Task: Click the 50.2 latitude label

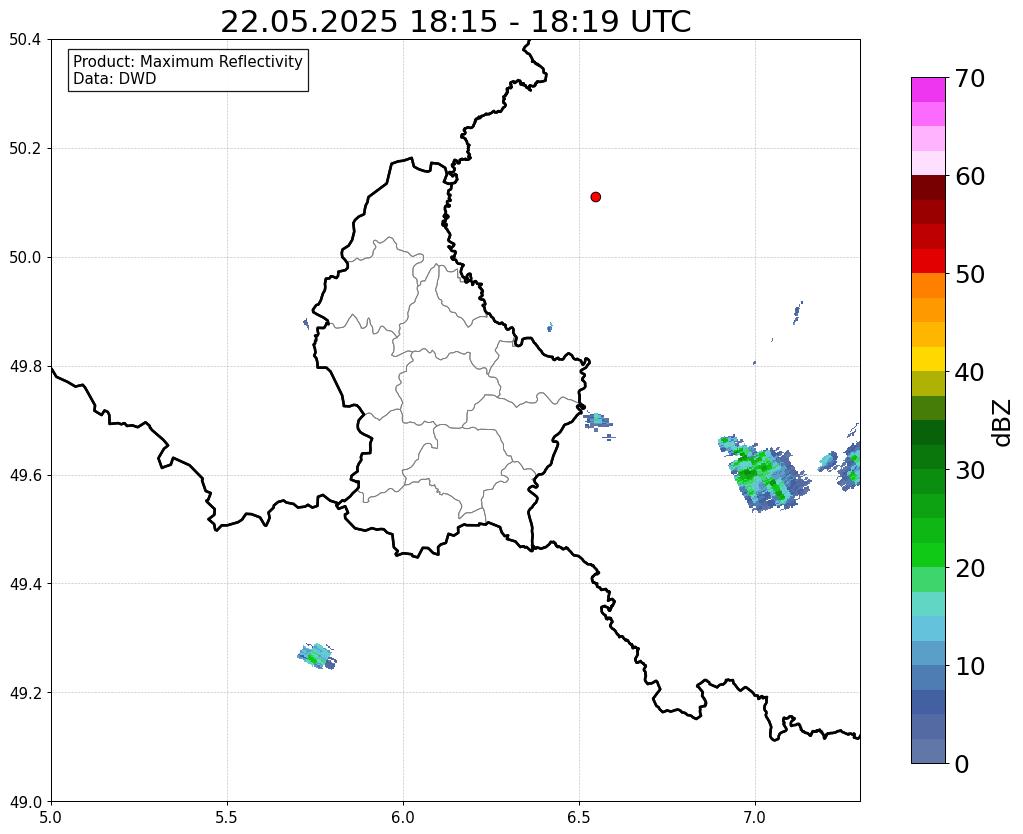Action: click(x=25, y=149)
